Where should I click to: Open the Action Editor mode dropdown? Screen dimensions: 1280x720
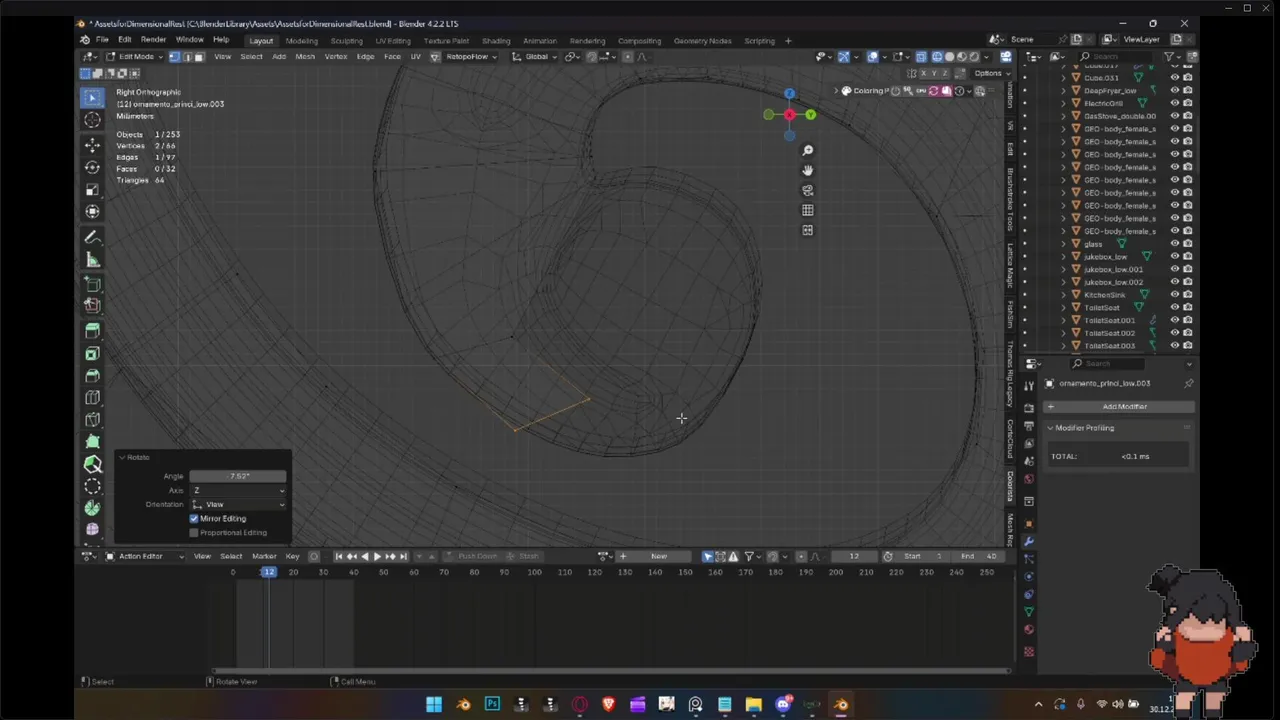point(146,556)
